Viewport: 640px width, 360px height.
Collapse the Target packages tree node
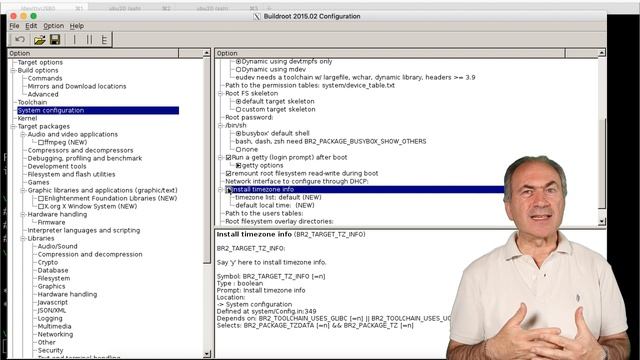(x=13, y=127)
